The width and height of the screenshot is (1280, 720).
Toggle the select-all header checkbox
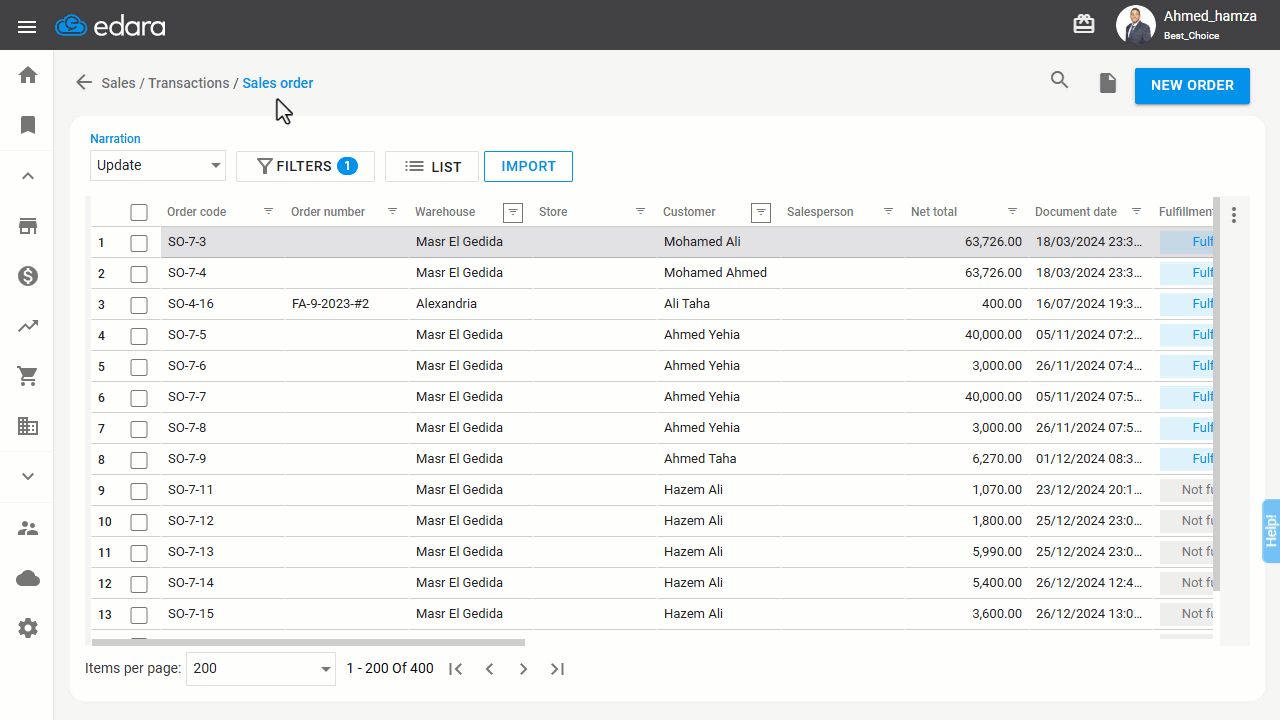point(139,212)
